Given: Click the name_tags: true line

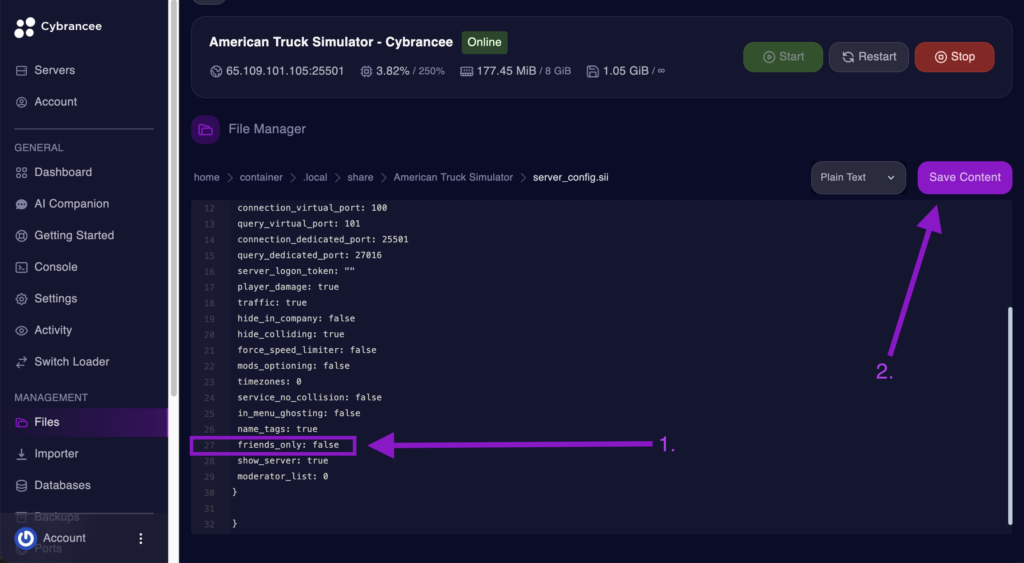Looking at the screenshot, I should pyautogui.click(x=278, y=429).
